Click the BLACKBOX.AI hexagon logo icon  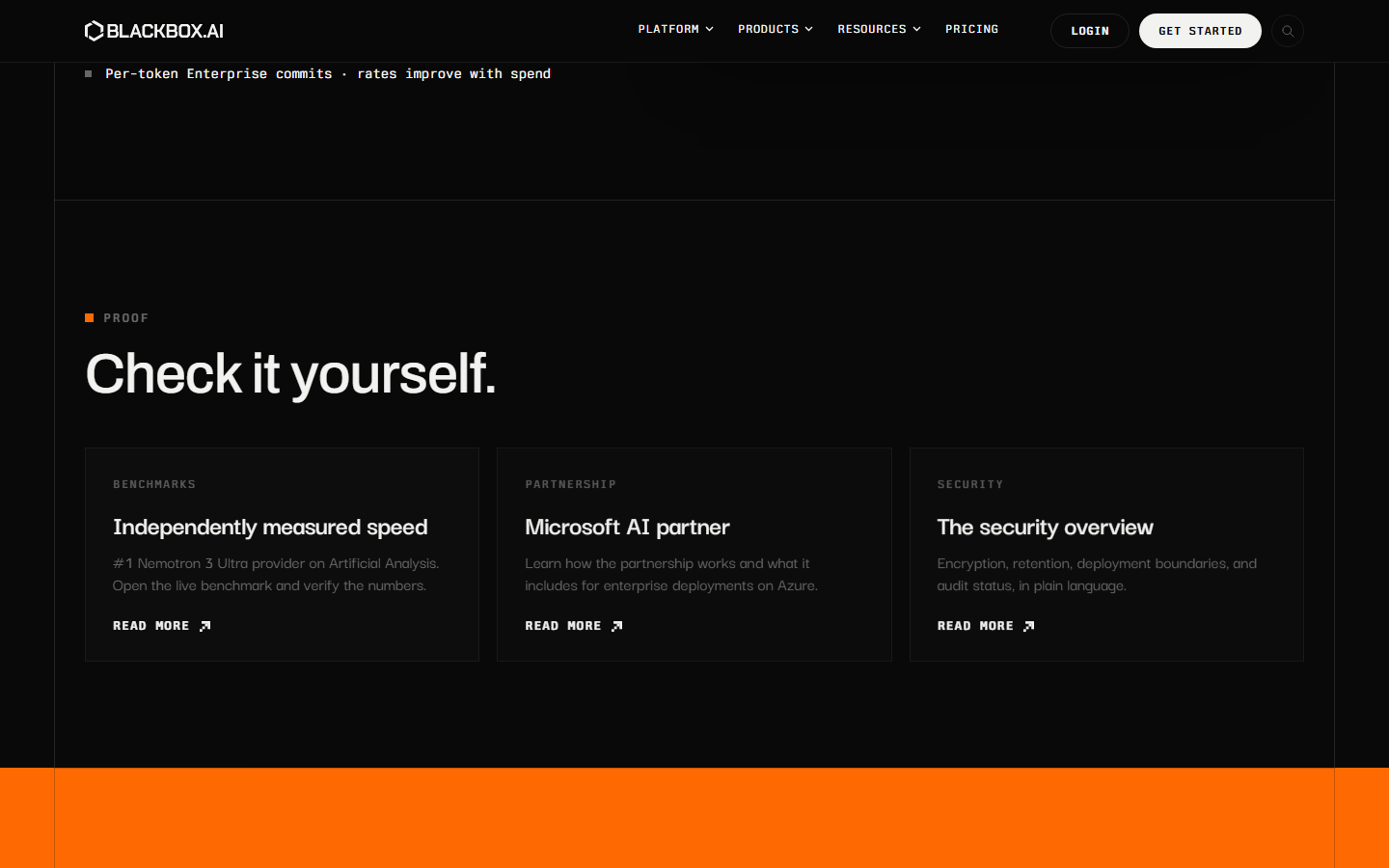[94, 31]
